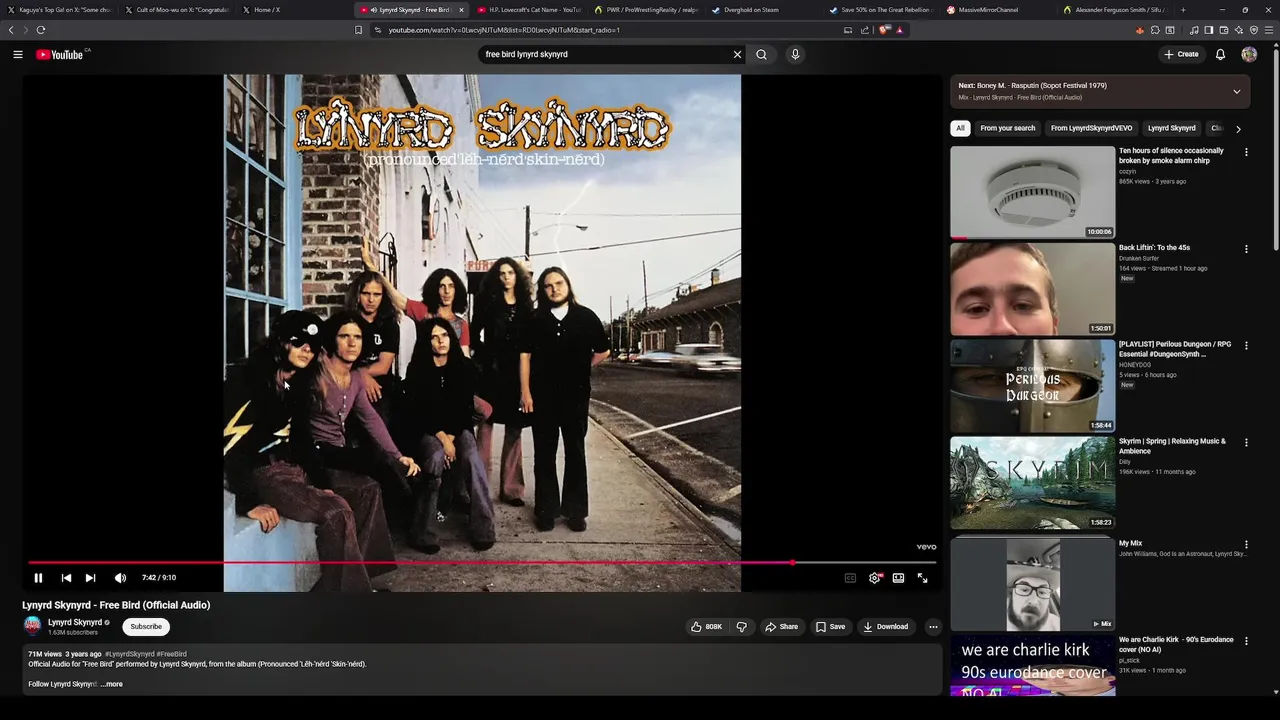Image resolution: width=1280 pixels, height=720 pixels.
Task: Expand the Mix playlist panel chevron
Action: point(1237,91)
